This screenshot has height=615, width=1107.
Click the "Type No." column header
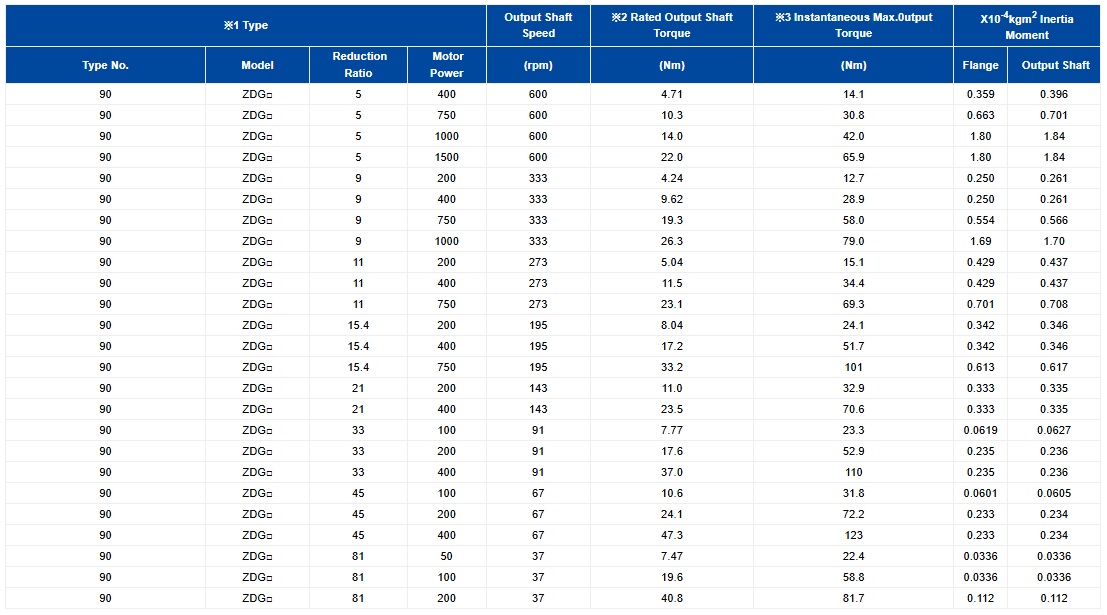coord(105,65)
